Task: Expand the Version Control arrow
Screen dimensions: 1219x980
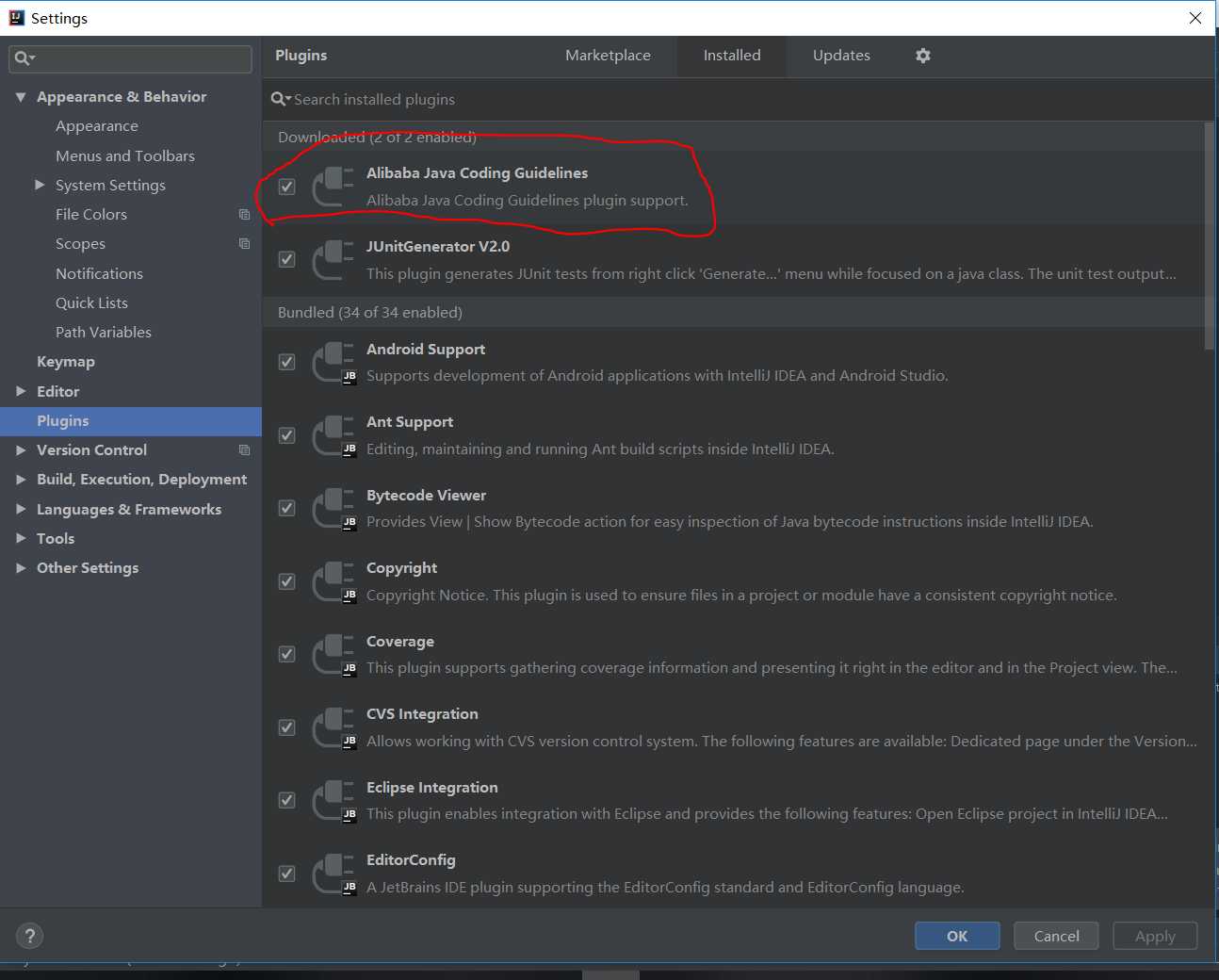Action: pos(21,450)
